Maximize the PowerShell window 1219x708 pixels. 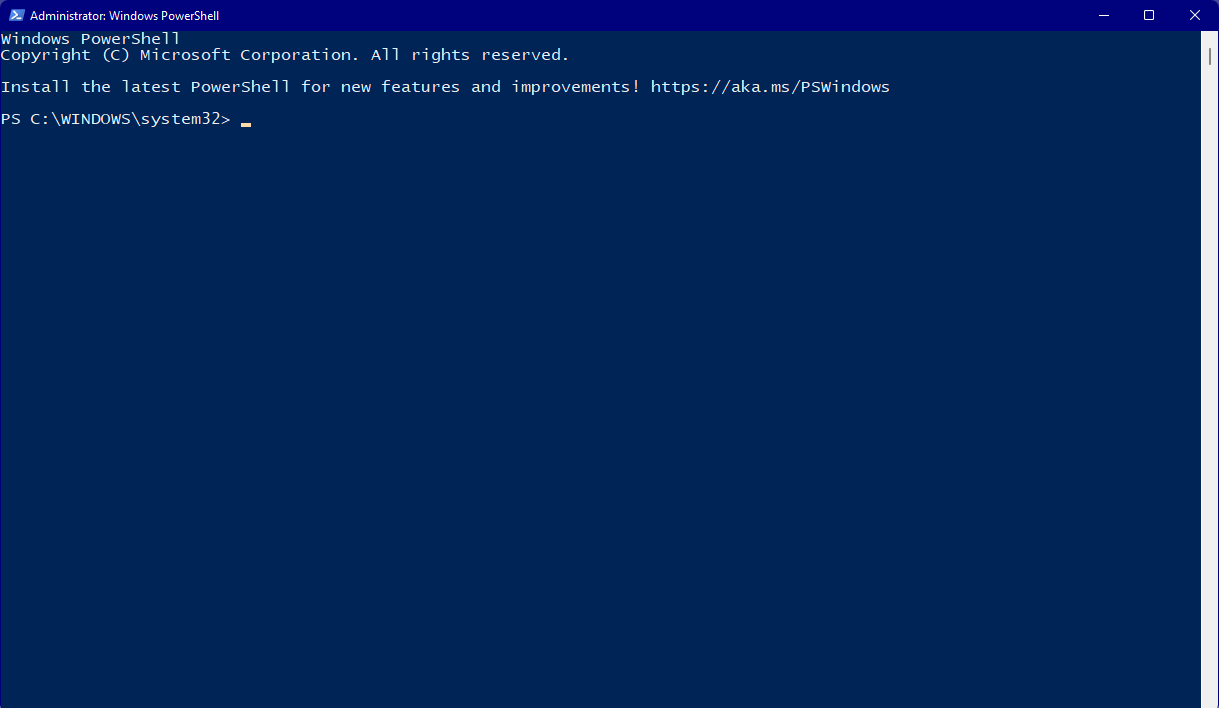click(x=1149, y=15)
